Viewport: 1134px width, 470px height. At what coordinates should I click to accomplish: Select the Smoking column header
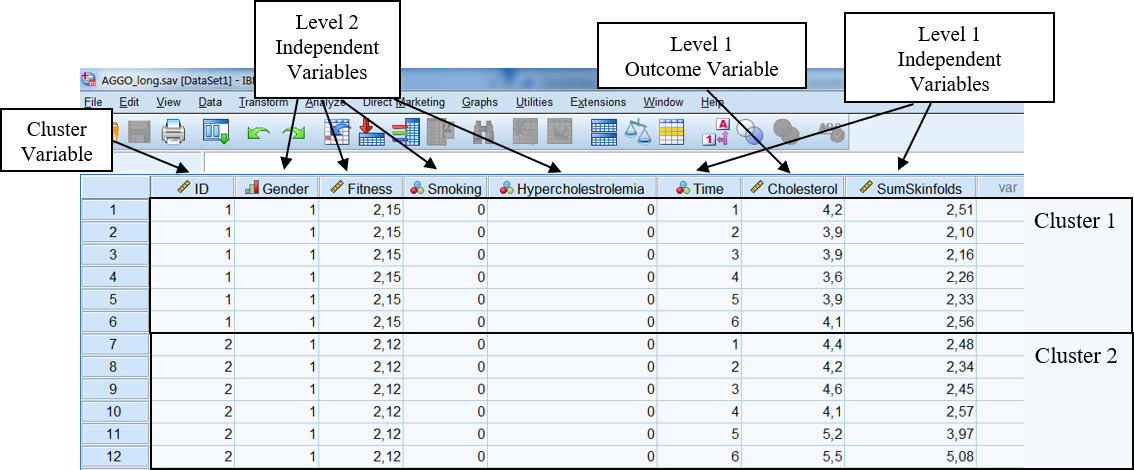[446, 189]
